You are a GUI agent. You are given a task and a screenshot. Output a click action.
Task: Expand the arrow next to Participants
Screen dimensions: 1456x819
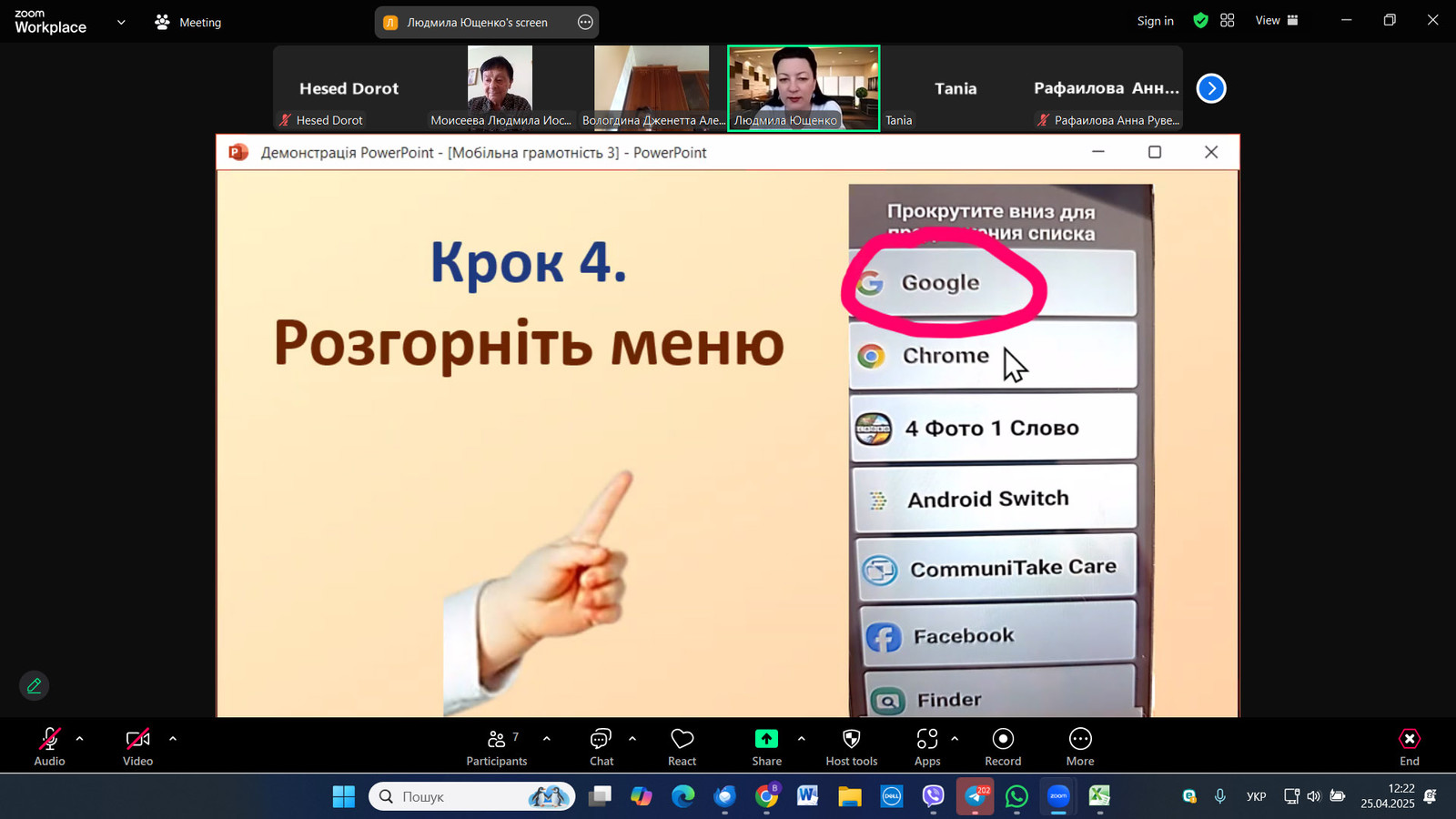546,739
